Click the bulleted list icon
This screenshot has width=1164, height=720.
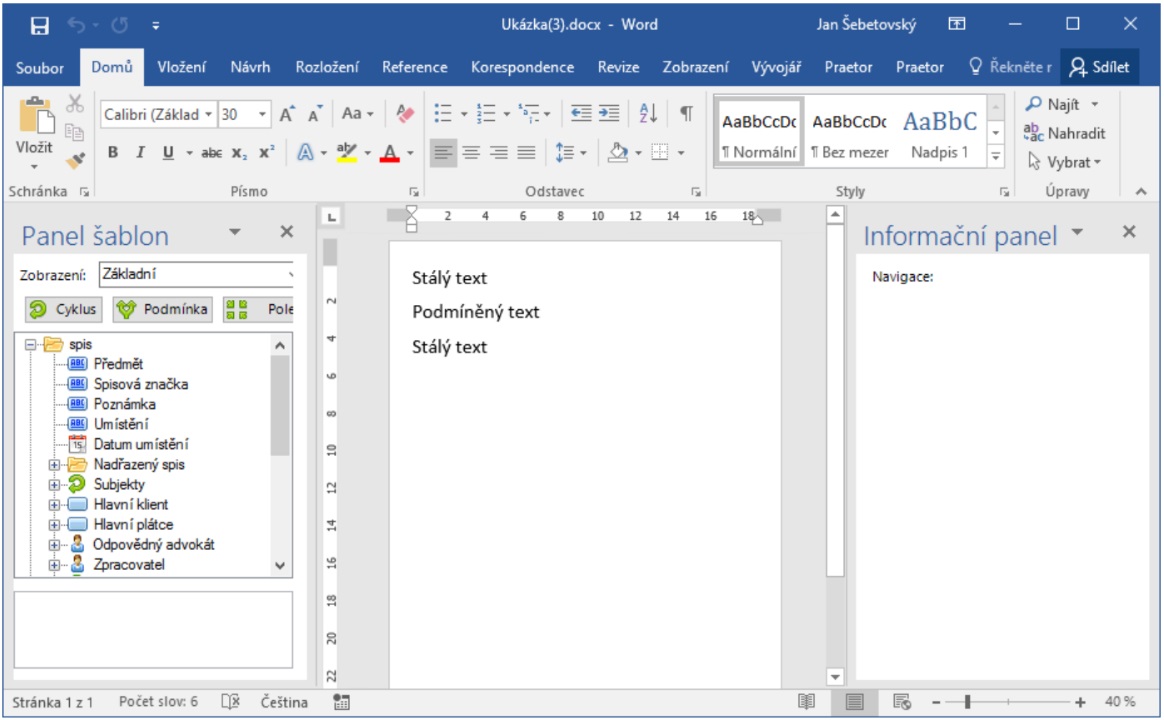click(443, 114)
